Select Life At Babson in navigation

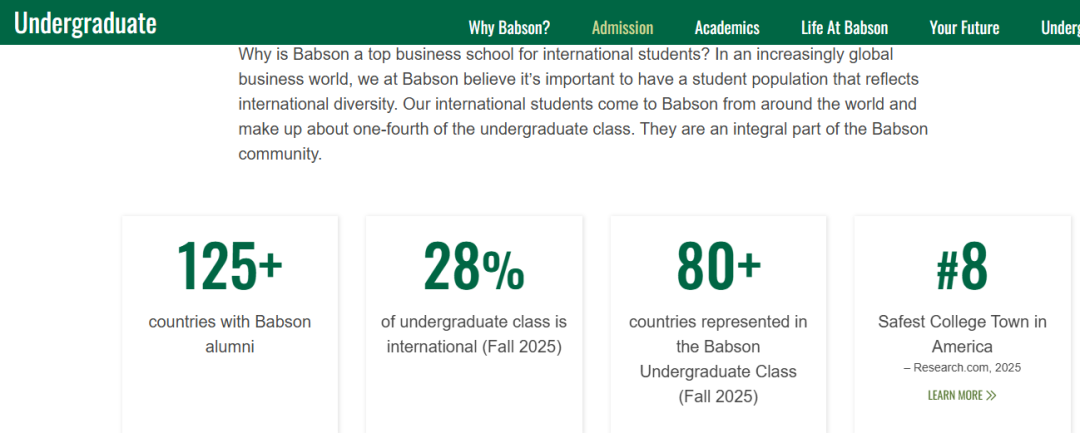844,28
